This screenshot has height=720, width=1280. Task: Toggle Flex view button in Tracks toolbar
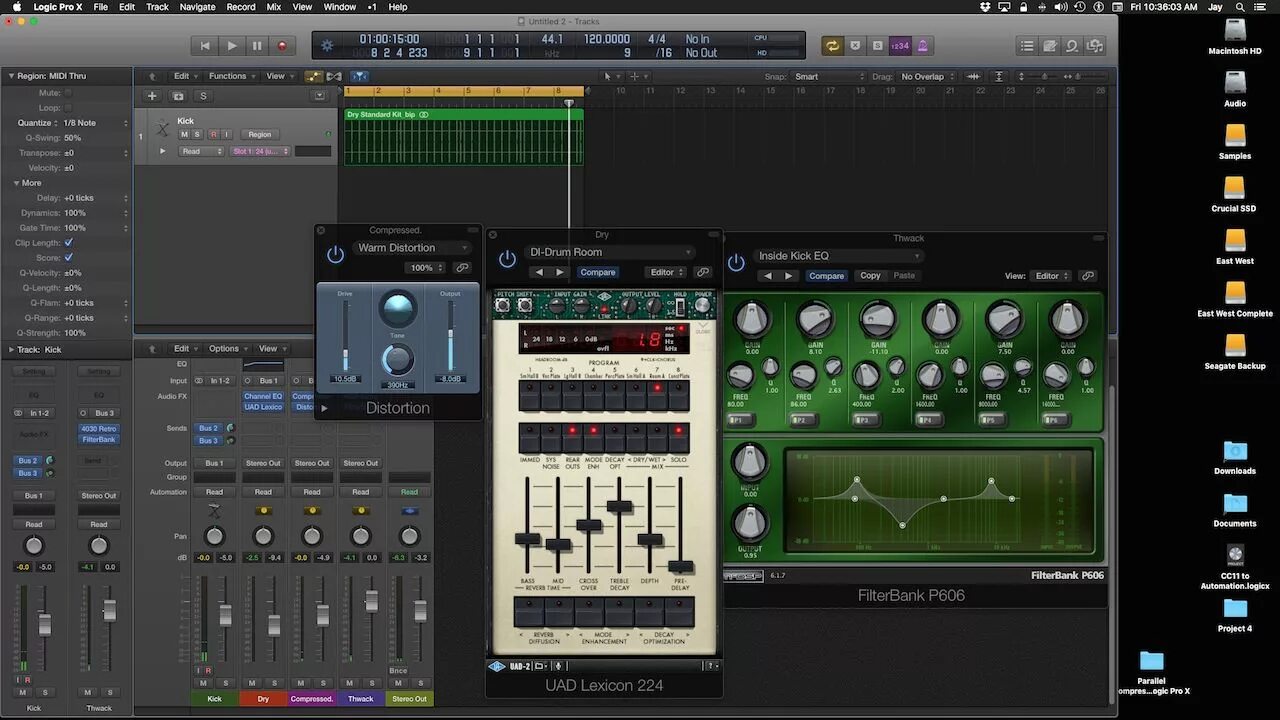point(334,76)
